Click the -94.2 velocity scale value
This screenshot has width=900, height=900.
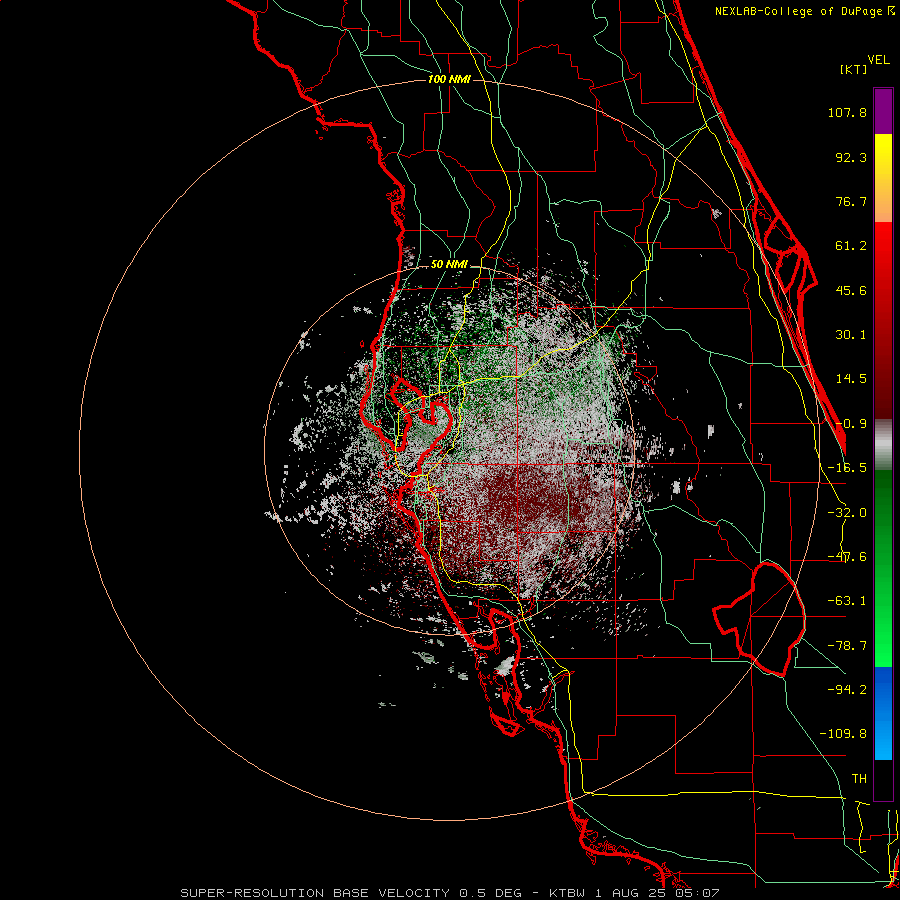point(847,689)
